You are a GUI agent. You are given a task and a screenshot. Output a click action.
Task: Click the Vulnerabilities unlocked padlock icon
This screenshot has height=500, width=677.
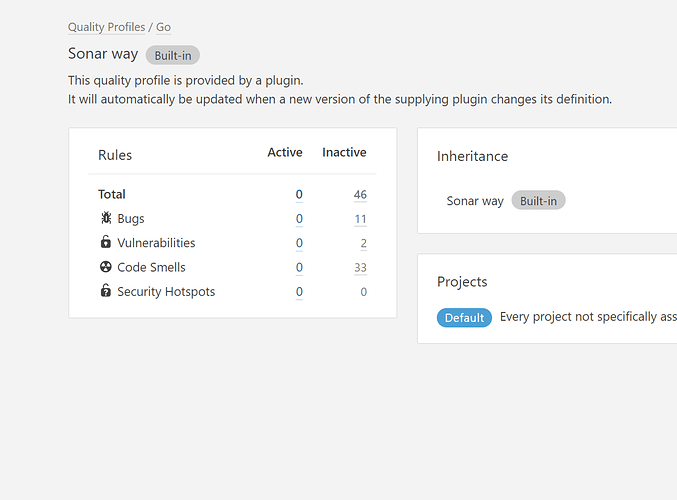[106, 243]
